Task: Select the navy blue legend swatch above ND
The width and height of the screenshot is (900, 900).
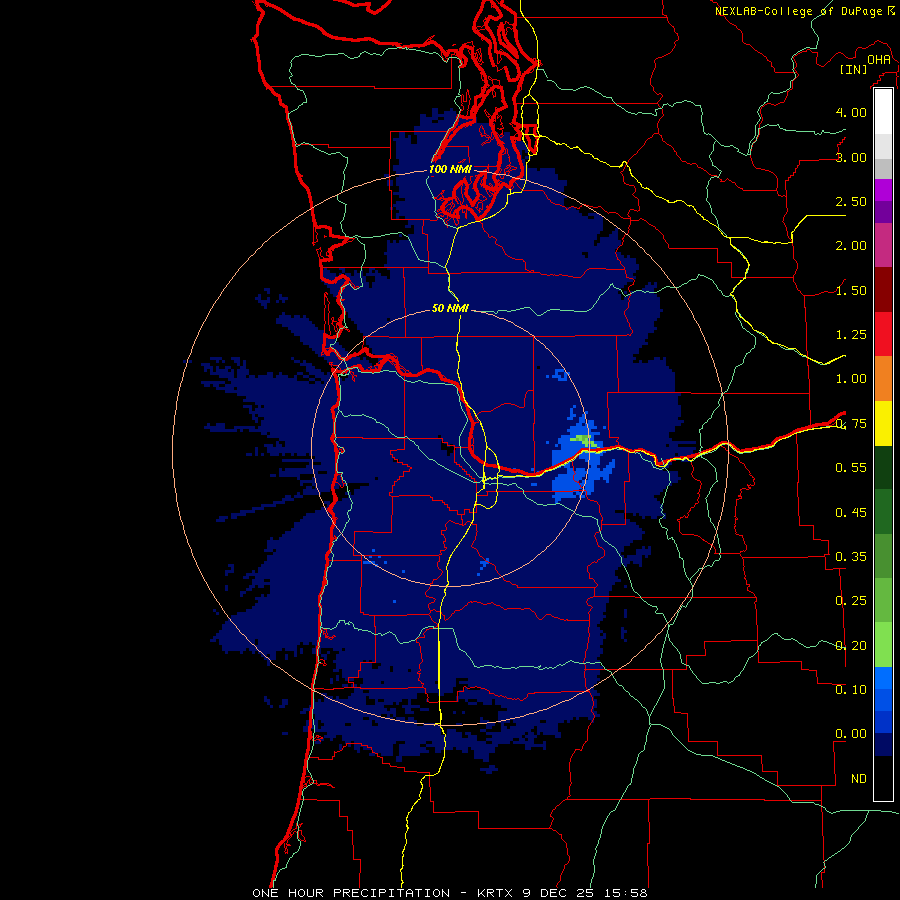Action: [x=883, y=745]
